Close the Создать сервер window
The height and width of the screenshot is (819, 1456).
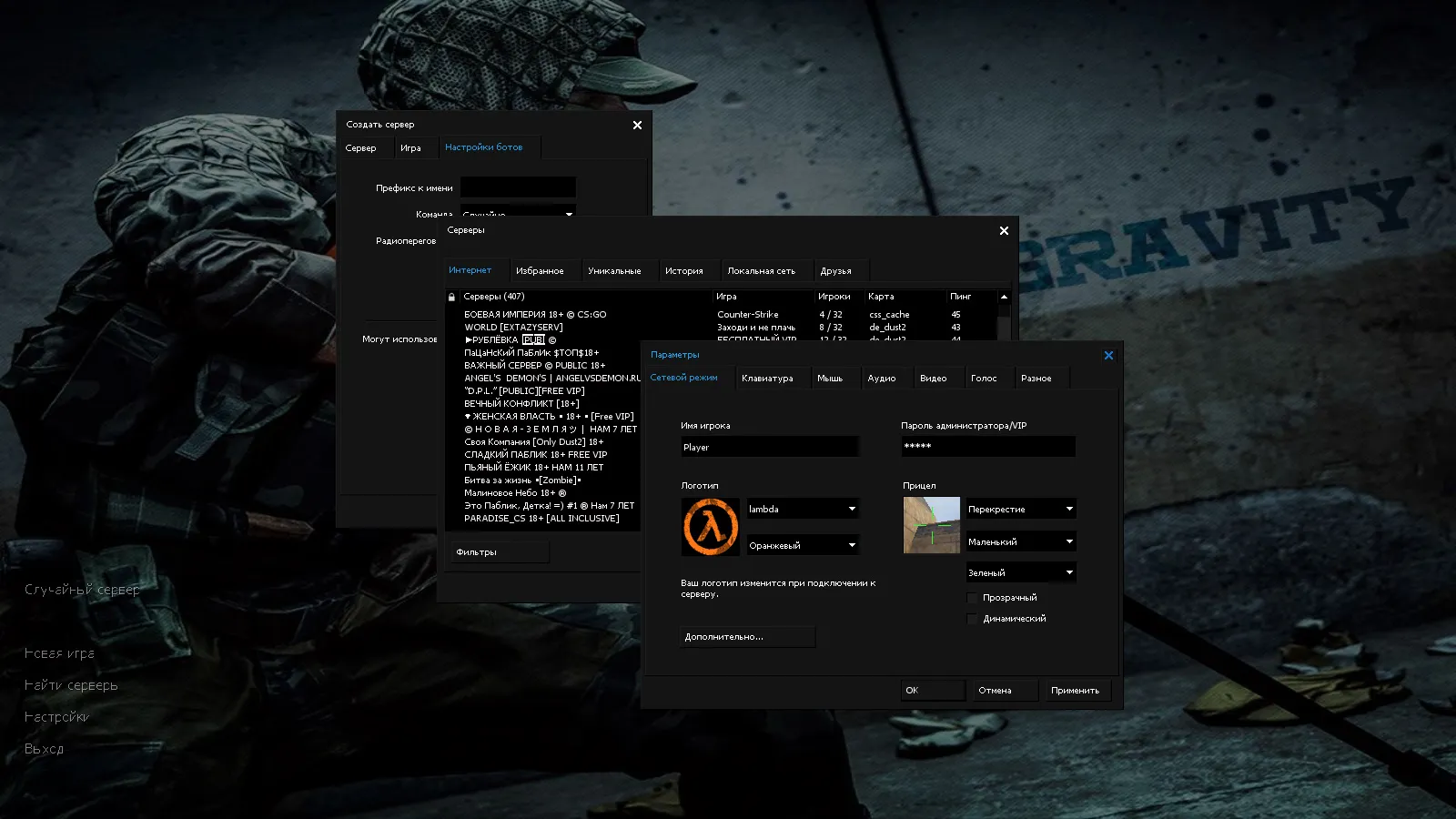click(x=637, y=126)
